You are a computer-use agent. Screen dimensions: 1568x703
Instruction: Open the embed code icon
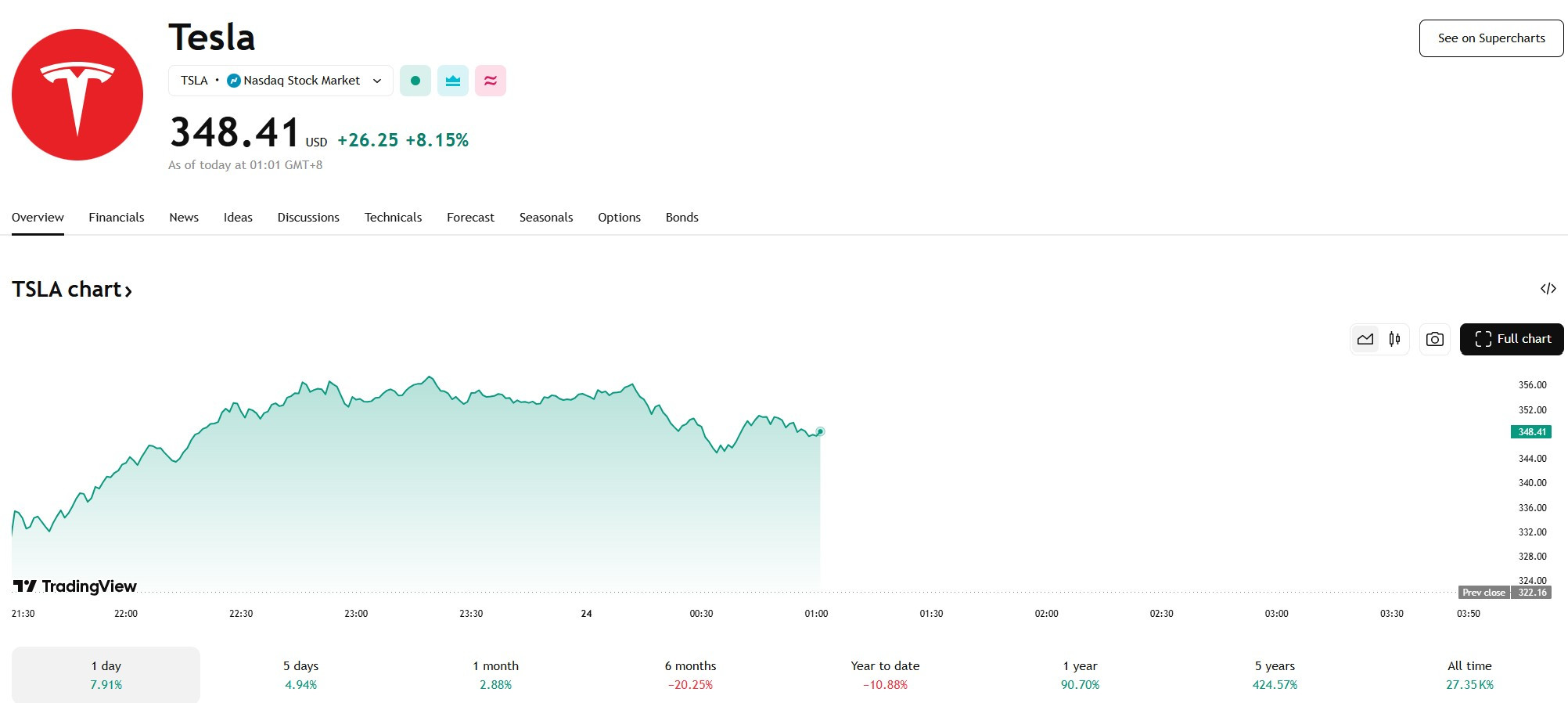(1548, 289)
